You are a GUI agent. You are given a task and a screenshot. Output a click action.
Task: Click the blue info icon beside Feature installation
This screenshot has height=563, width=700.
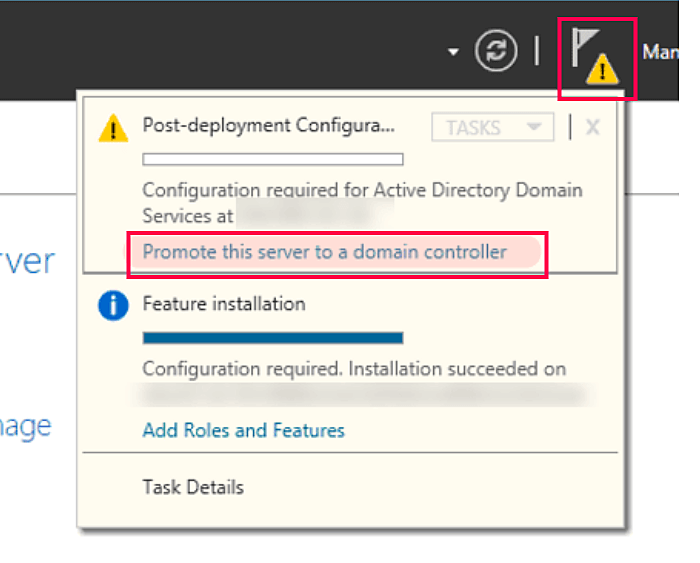[x=113, y=305]
